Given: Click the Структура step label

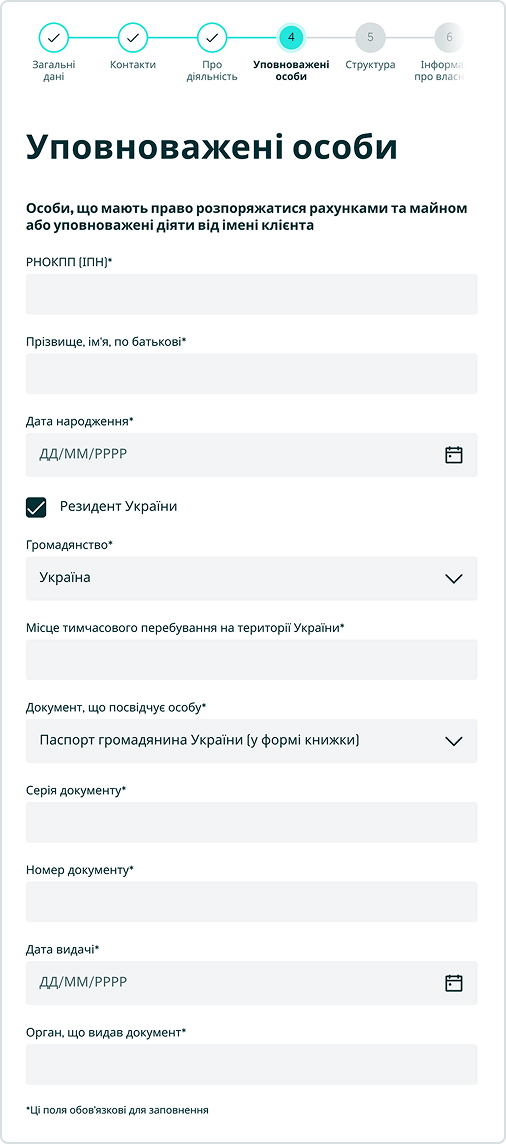Looking at the screenshot, I should pyautogui.click(x=370, y=65).
